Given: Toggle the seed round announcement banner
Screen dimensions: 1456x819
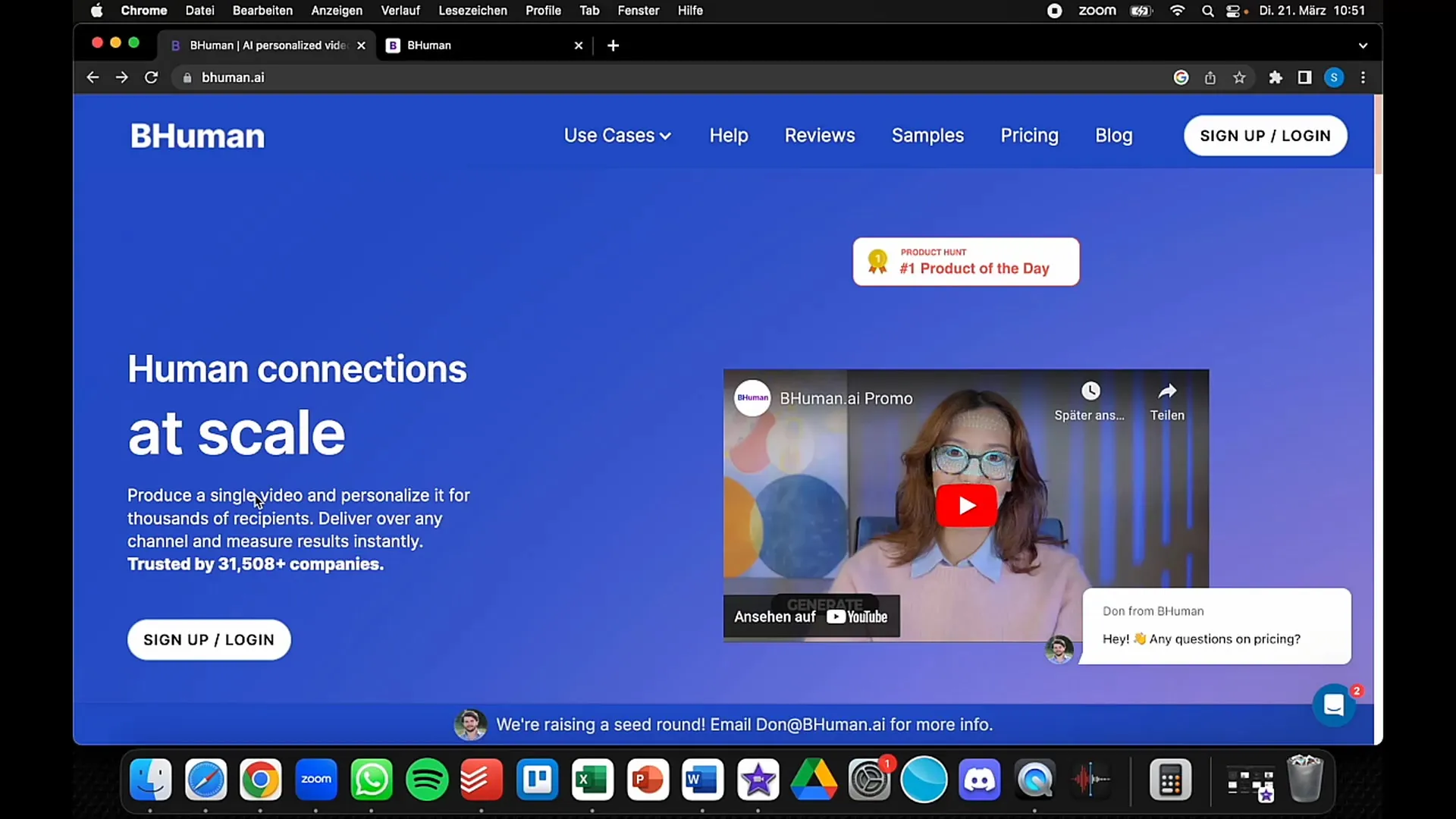Looking at the screenshot, I should coord(727,724).
